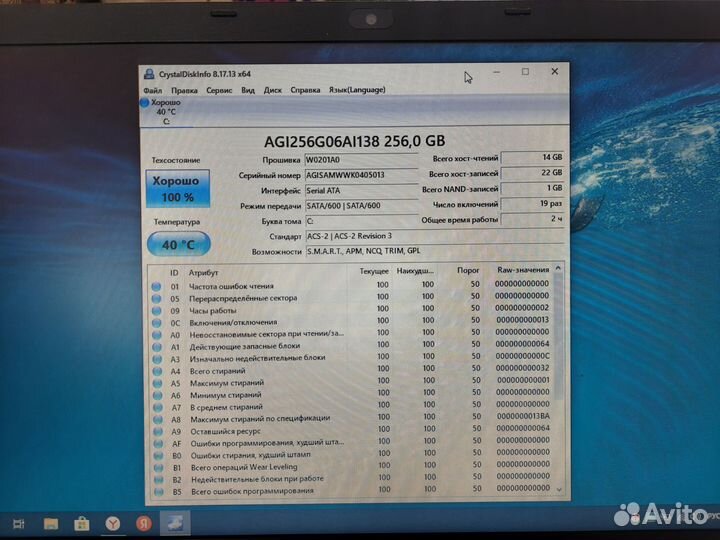
Task: Select the row Перераспределённые сектора
Action: click(x=351, y=297)
